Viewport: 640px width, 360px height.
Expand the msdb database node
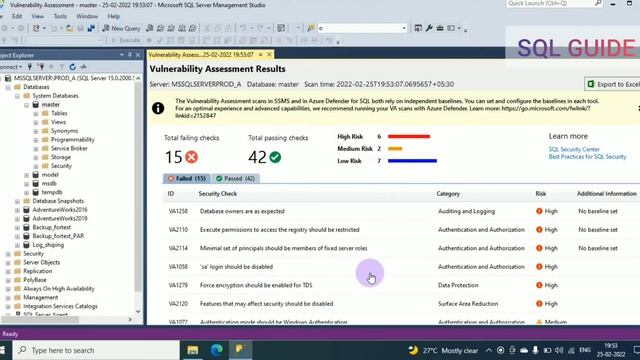coord(27,184)
